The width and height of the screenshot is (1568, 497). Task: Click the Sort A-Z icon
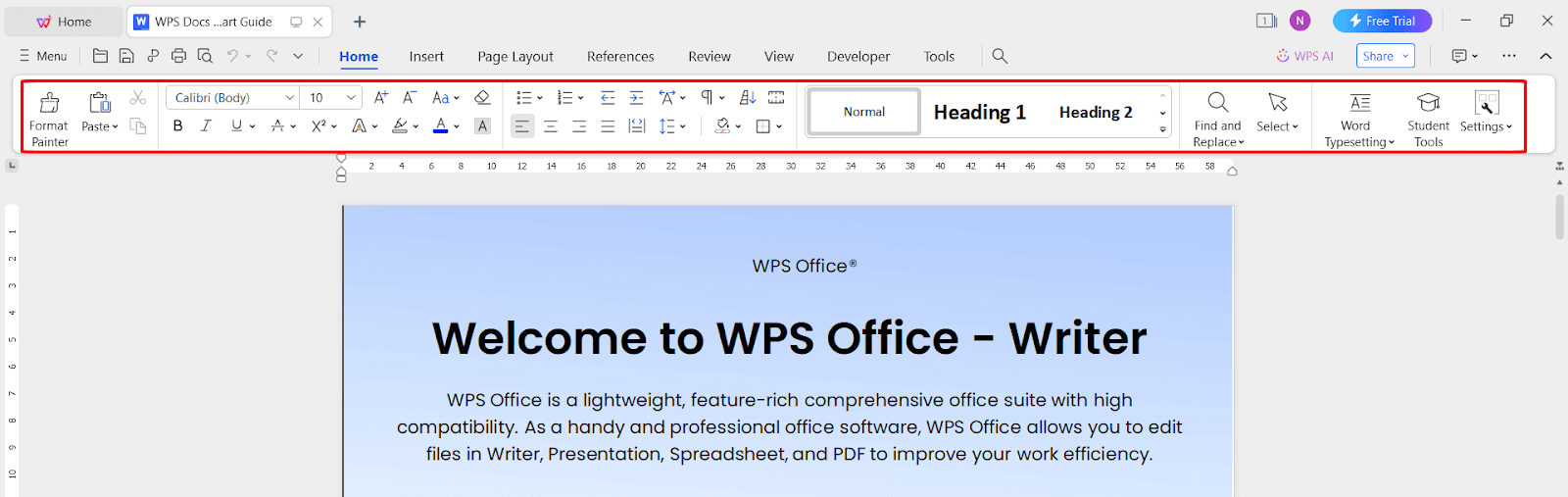pyautogui.click(x=748, y=97)
